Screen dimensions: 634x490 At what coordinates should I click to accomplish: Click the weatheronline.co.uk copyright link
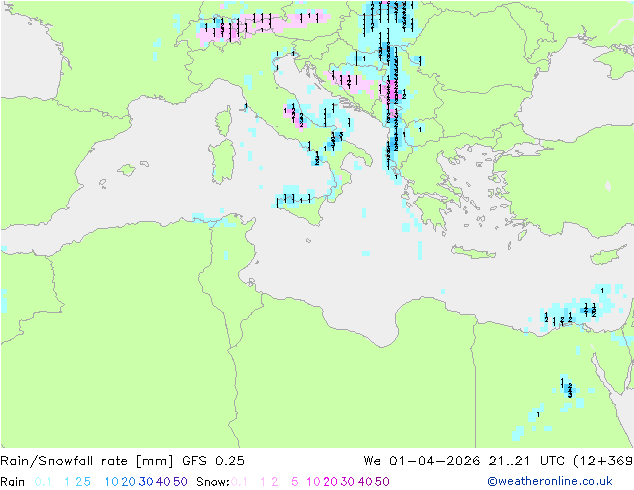point(550,481)
